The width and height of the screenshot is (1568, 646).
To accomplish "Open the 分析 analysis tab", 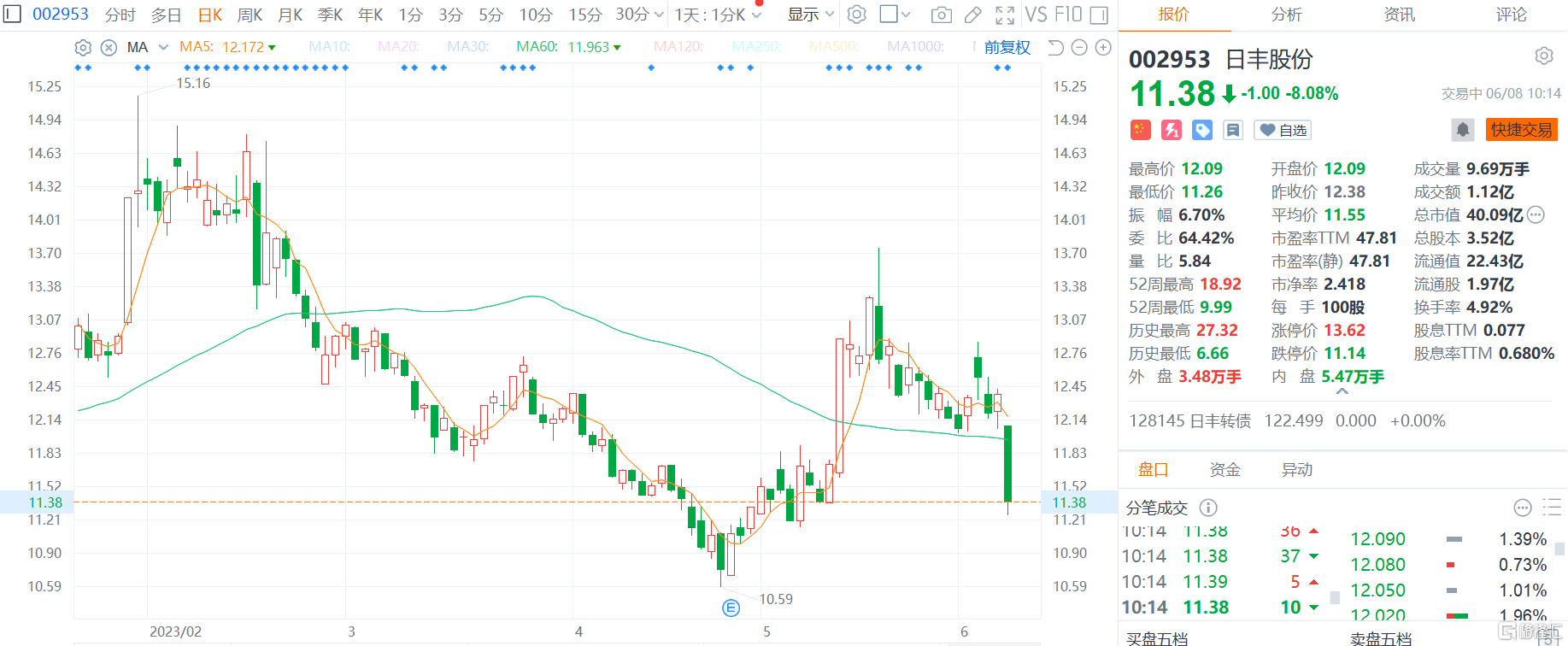I will tap(1286, 15).
